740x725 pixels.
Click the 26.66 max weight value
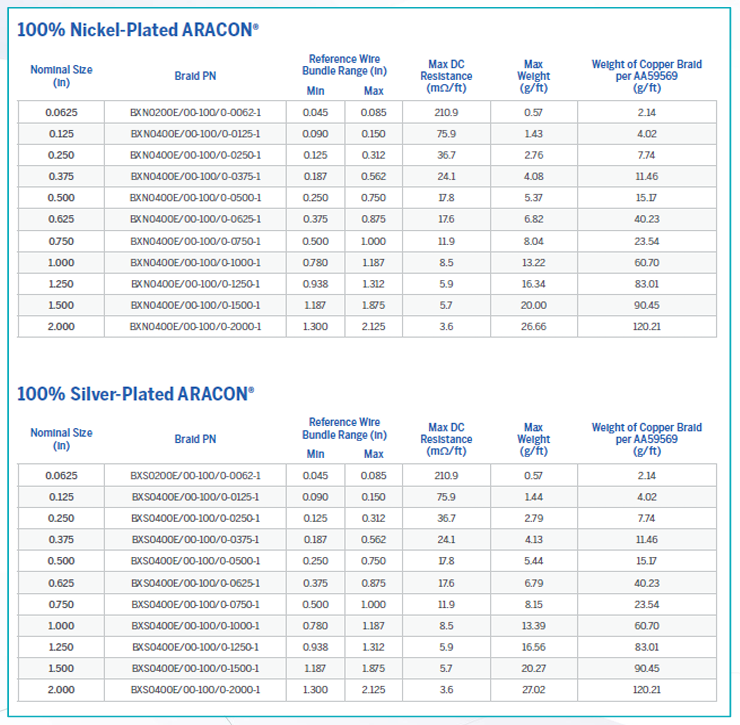[533, 327]
